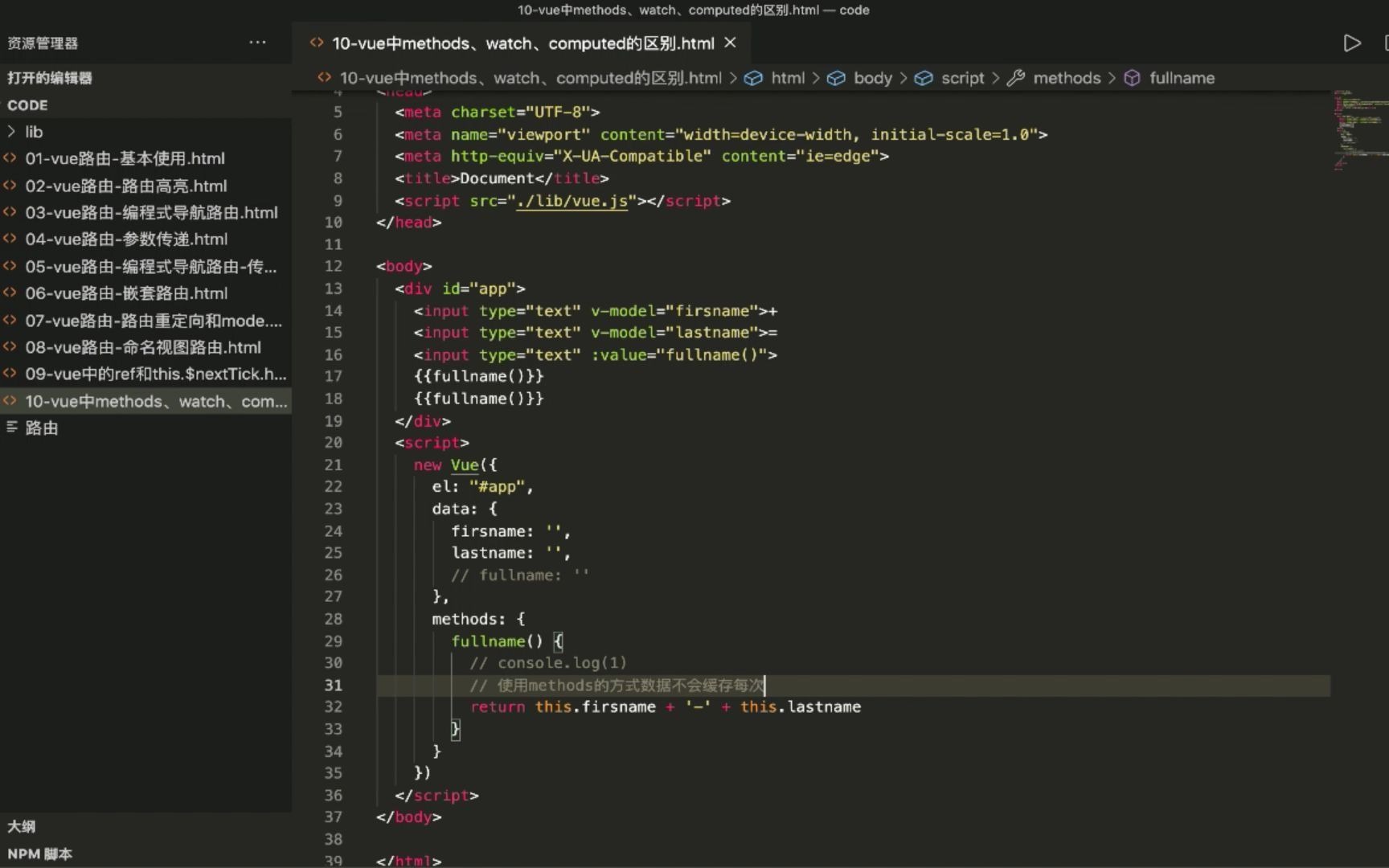Click the angle-bracket icon on the active tab

pyautogui.click(x=315, y=43)
